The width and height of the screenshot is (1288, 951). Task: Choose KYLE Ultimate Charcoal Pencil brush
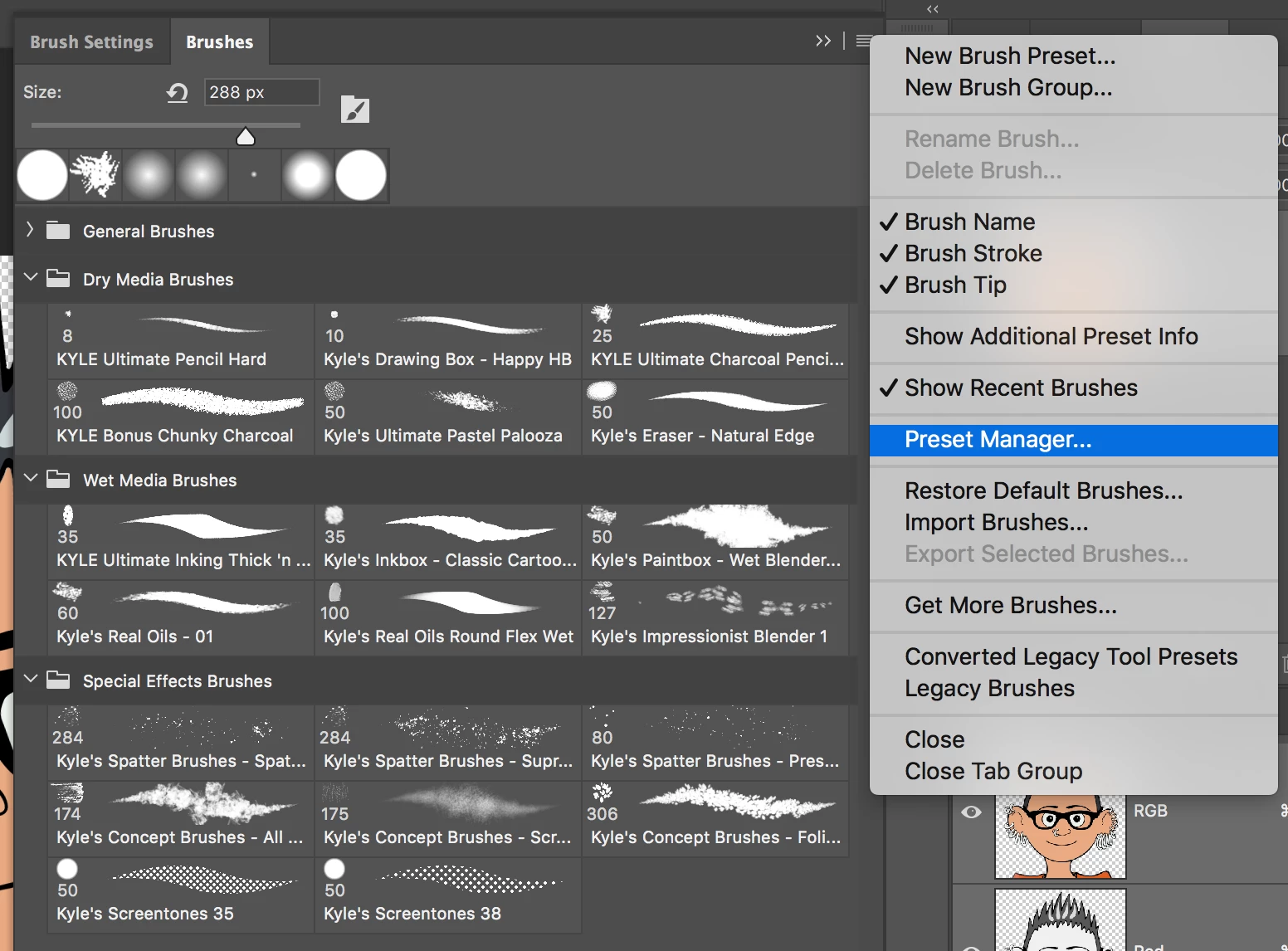point(715,340)
